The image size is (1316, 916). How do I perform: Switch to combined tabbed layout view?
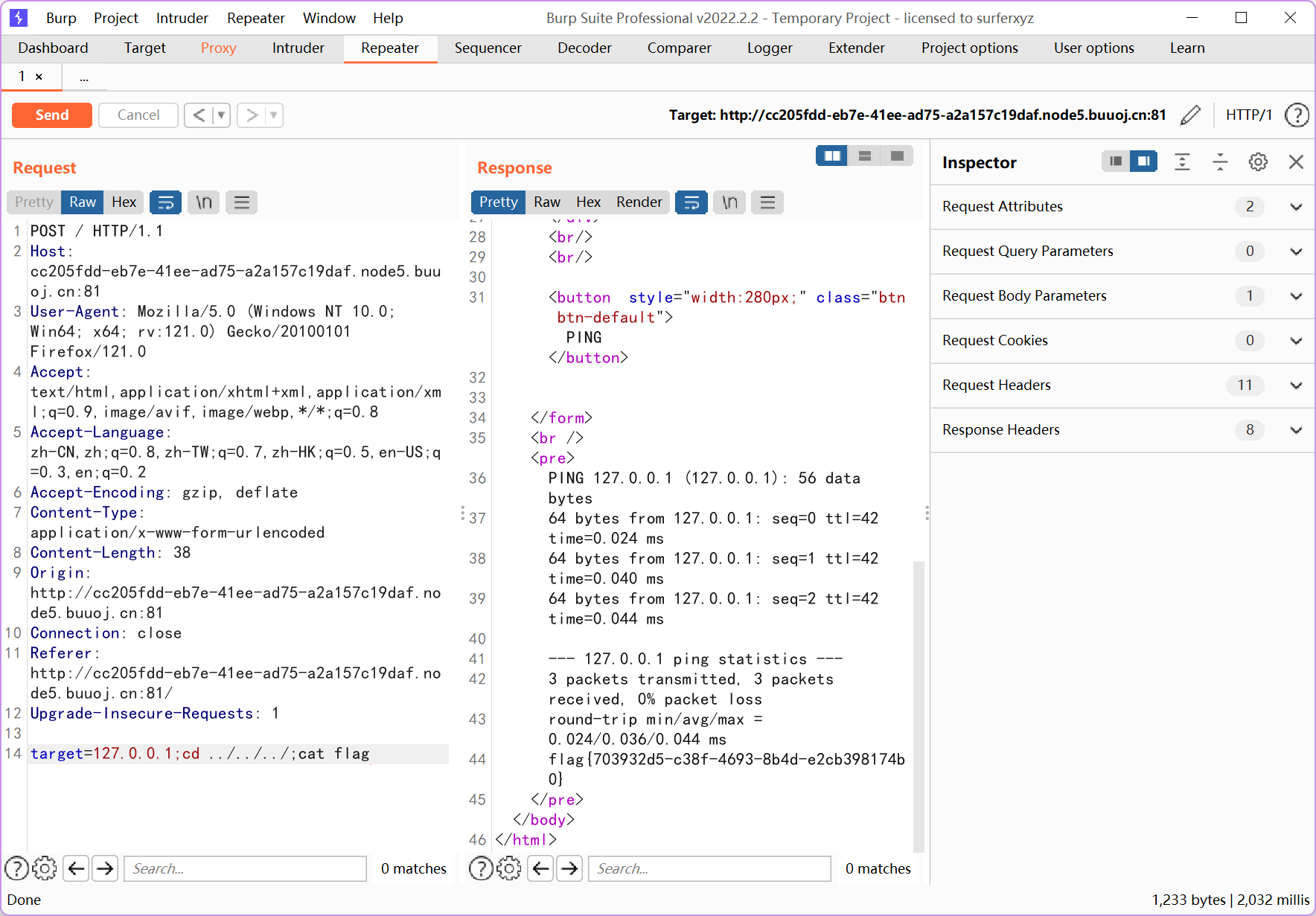(x=897, y=156)
